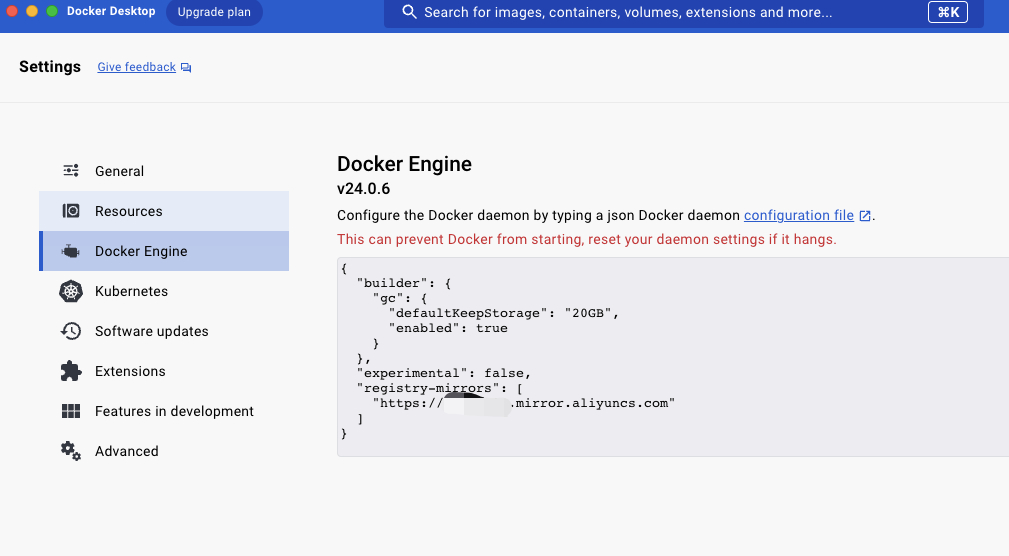Click the feedback chat bubble icon
Viewport: 1009px width, 556px height.
[x=186, y=68]
